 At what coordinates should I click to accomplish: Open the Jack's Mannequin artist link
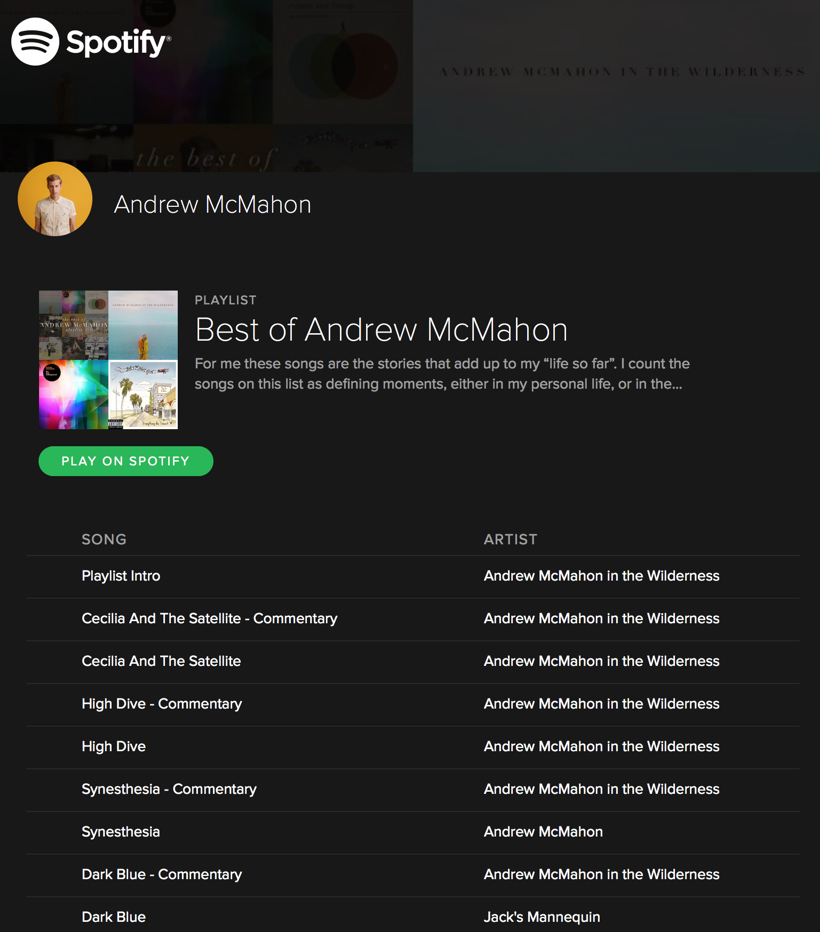pos(542,917)
